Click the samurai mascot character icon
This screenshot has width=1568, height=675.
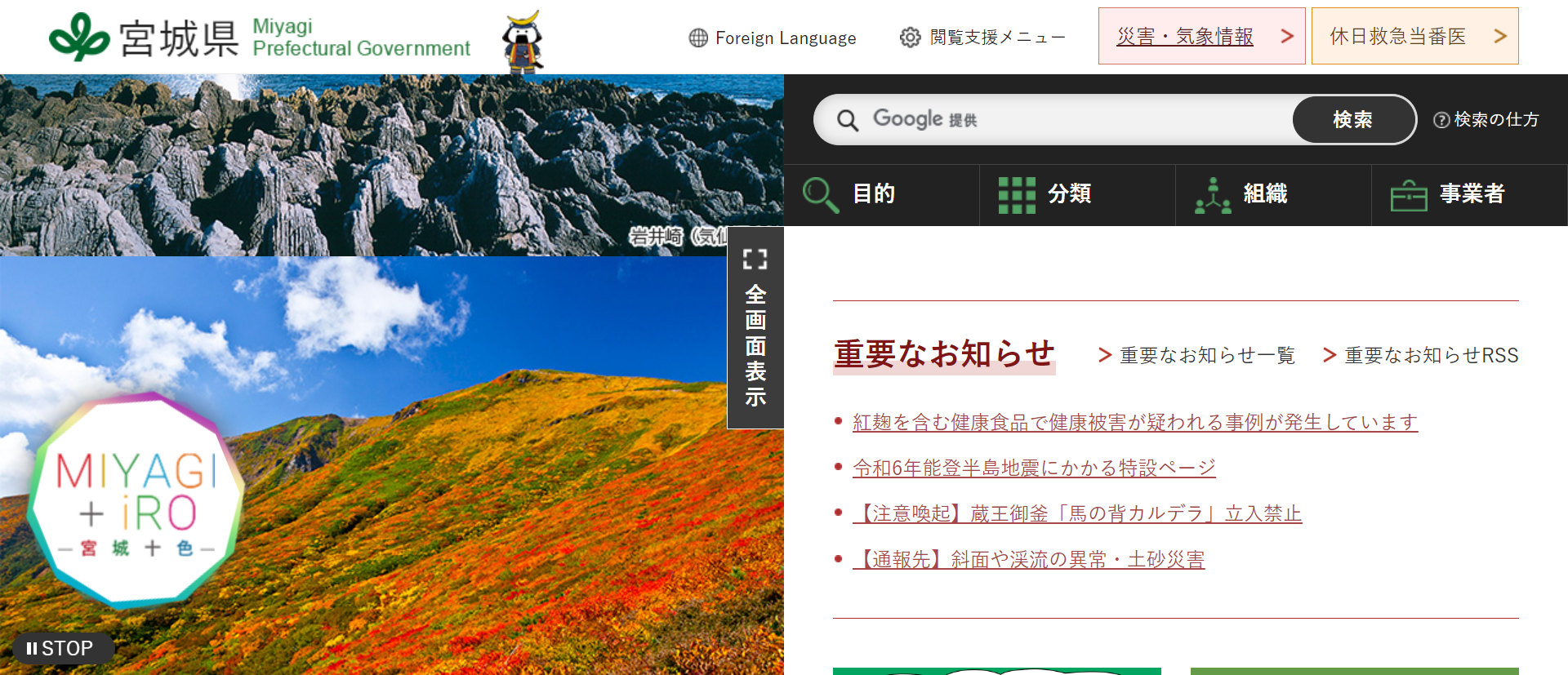(x=523, y=42)
